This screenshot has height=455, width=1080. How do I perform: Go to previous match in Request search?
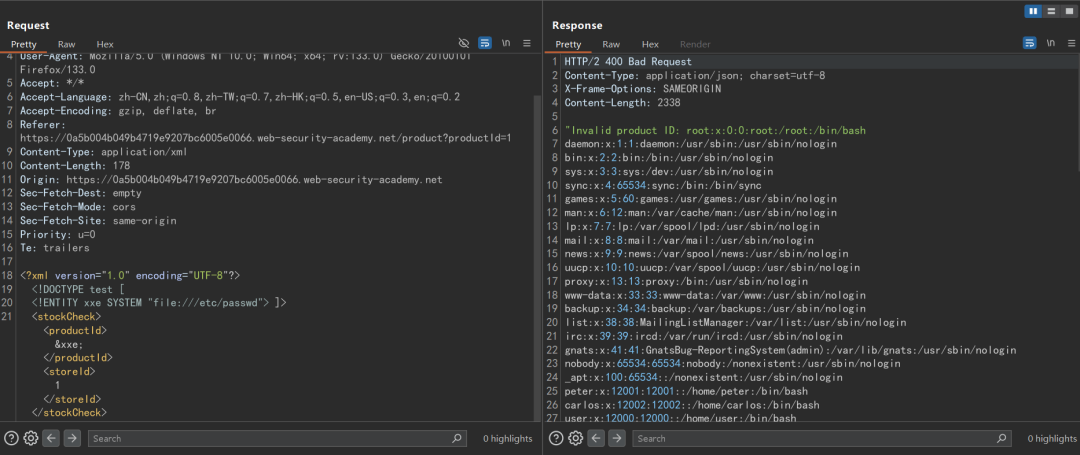point(50,438)
